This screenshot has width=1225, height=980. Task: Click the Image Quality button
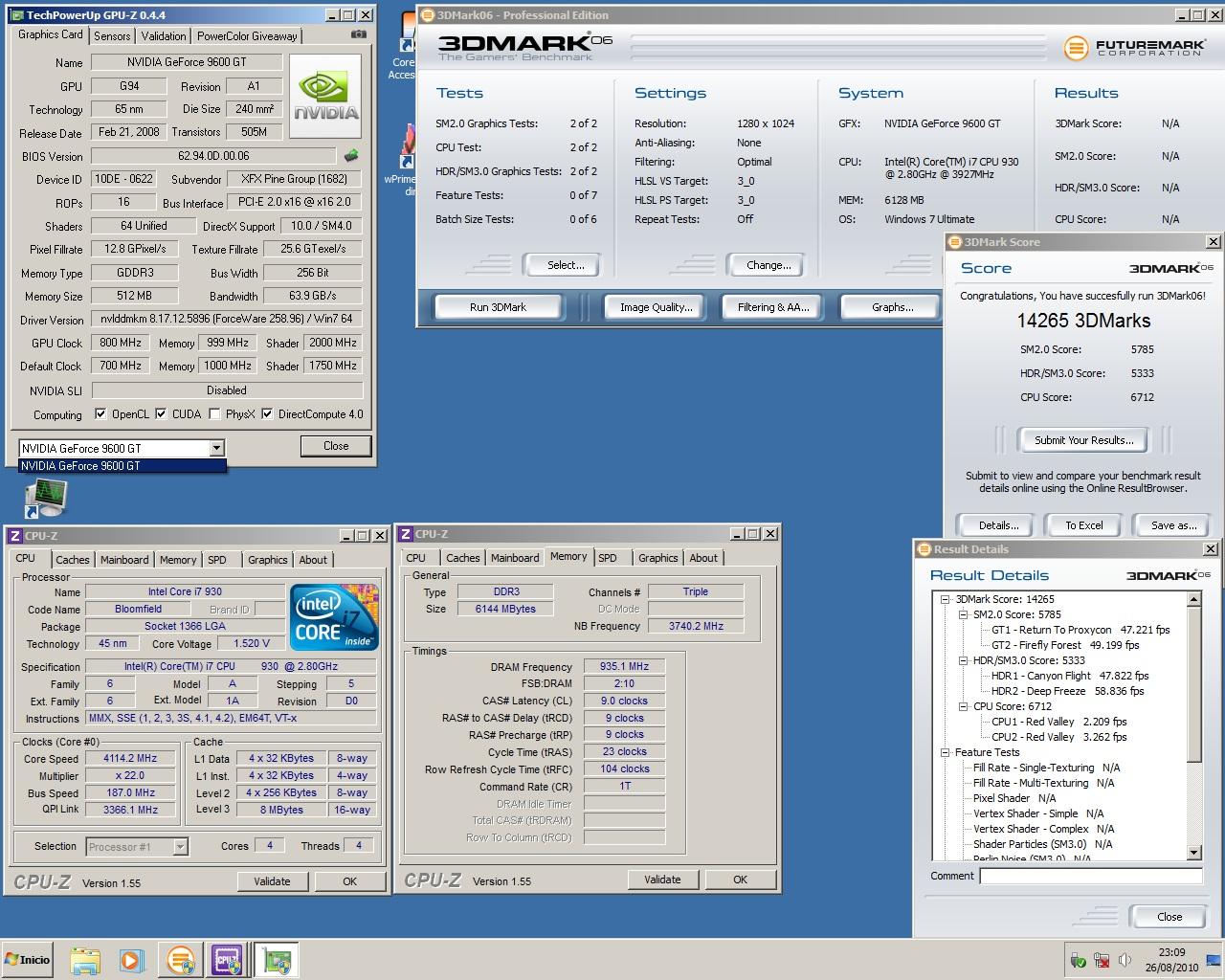point(656,307)
